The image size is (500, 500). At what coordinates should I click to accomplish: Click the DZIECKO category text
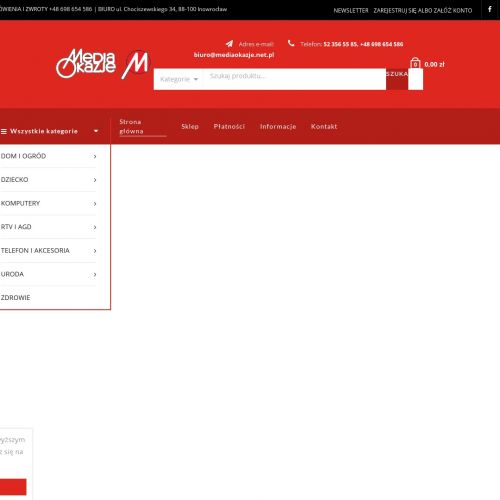(14, 180)
